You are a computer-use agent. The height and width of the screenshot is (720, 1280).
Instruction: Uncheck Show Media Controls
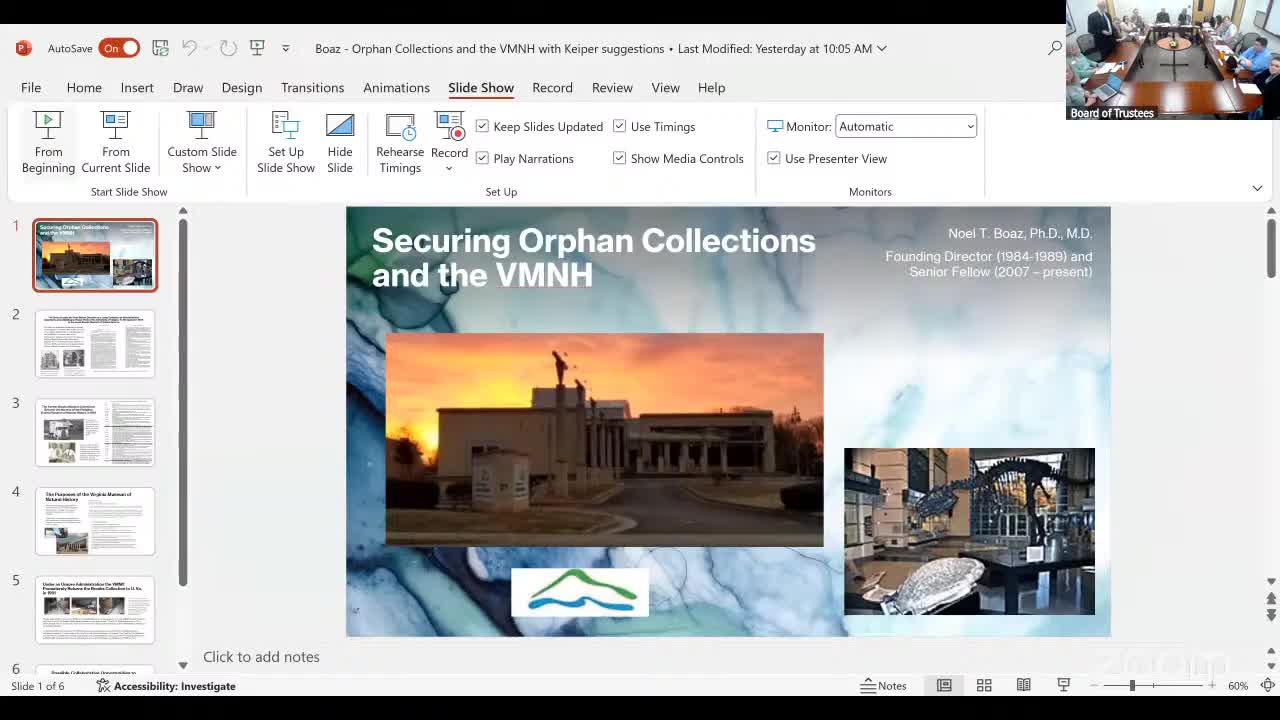(x=620, y=159)
